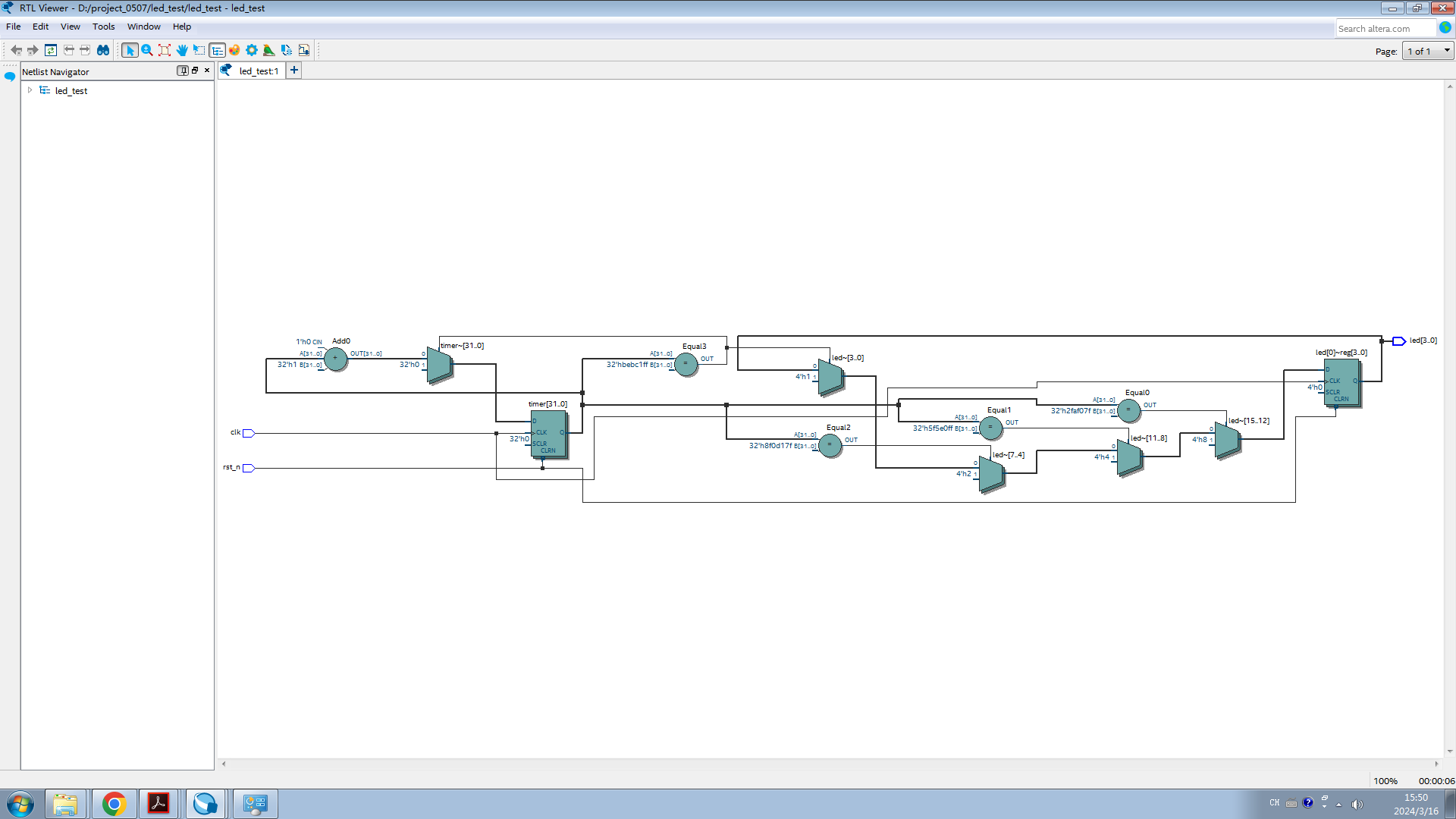Select the timer~[31..0] multiplexer
This screenshot has width=1456, height=819.
(x=441, y=366)
